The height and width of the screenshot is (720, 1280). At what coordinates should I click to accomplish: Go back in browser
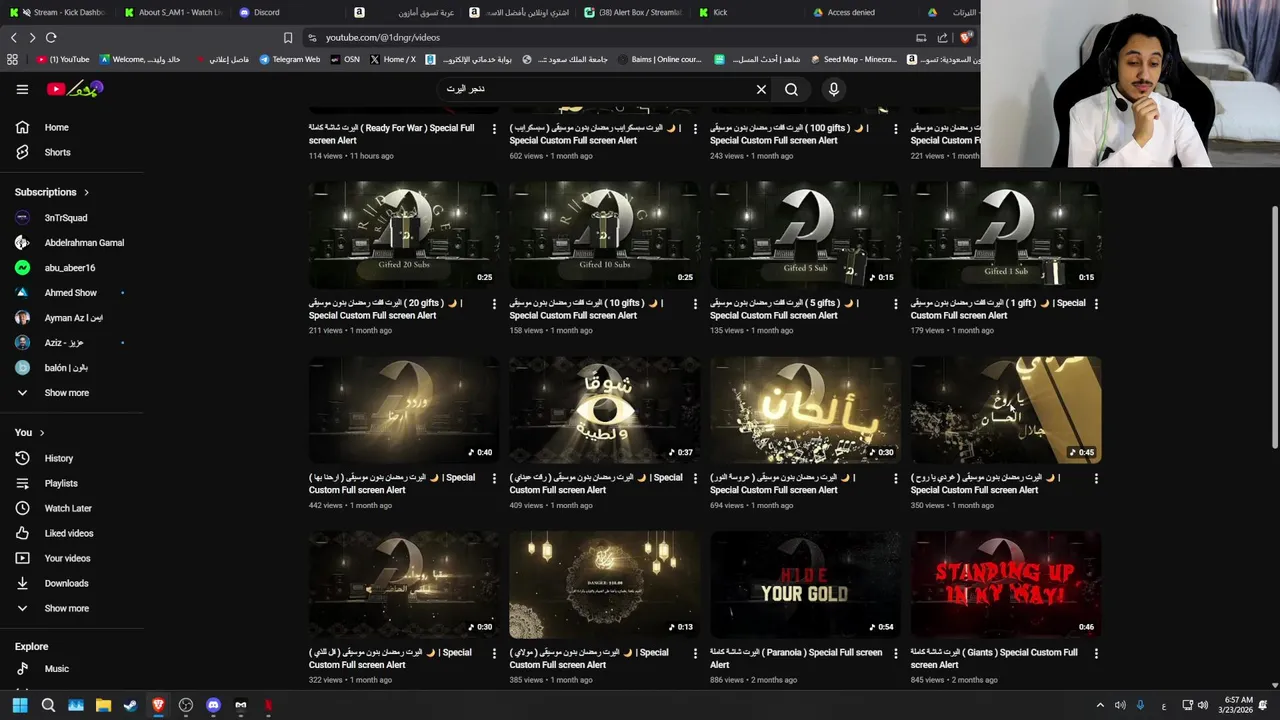[x=13, y=37]
